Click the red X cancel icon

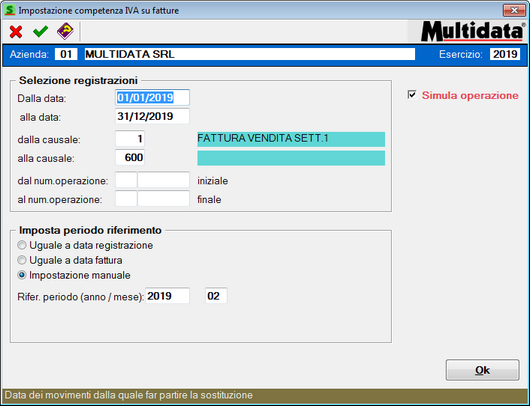pyautogui.click(x=16, y=32)
